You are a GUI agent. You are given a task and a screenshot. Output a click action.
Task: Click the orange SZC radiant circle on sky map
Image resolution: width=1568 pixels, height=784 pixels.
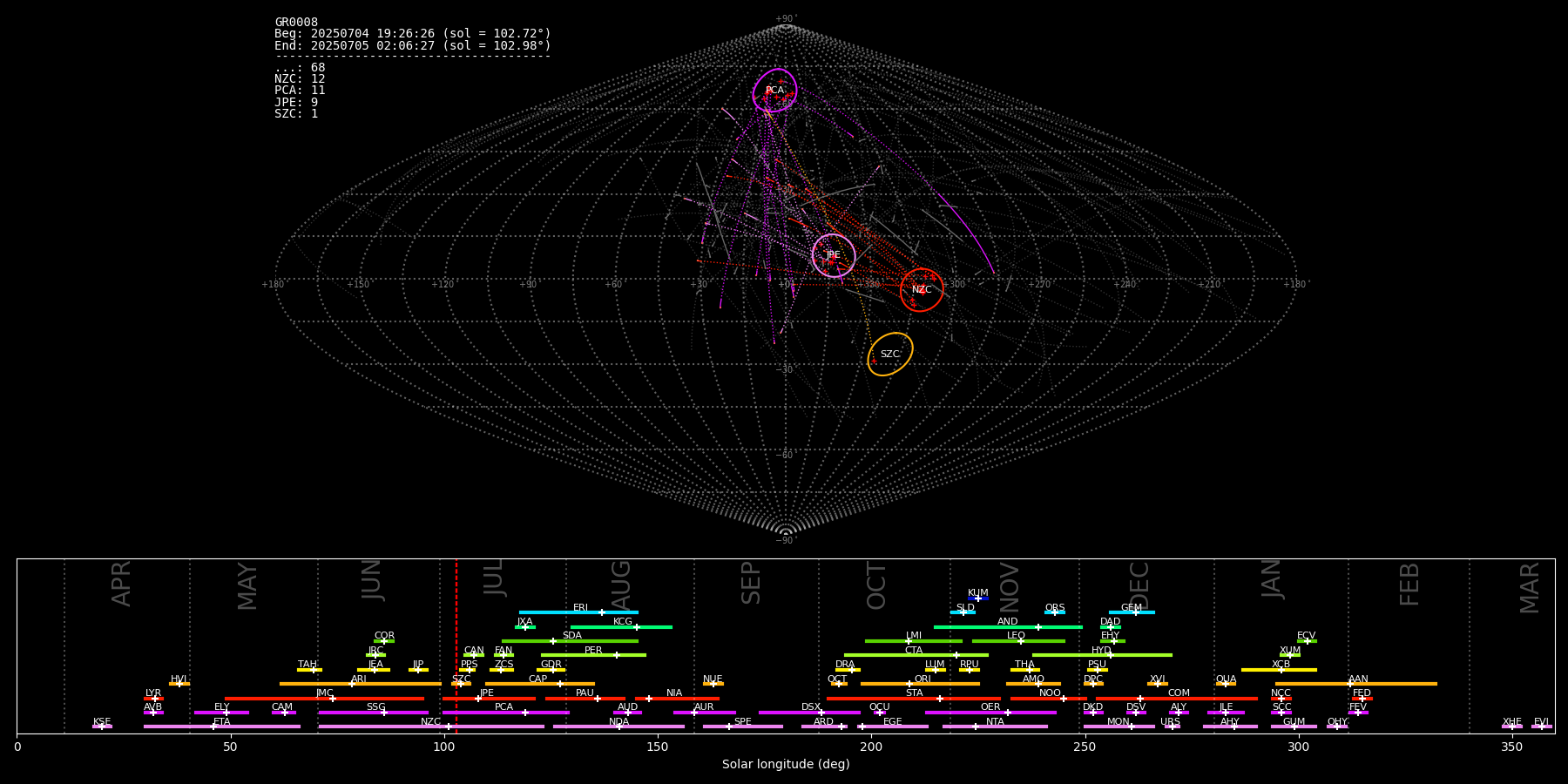click(x=890, y=355)
